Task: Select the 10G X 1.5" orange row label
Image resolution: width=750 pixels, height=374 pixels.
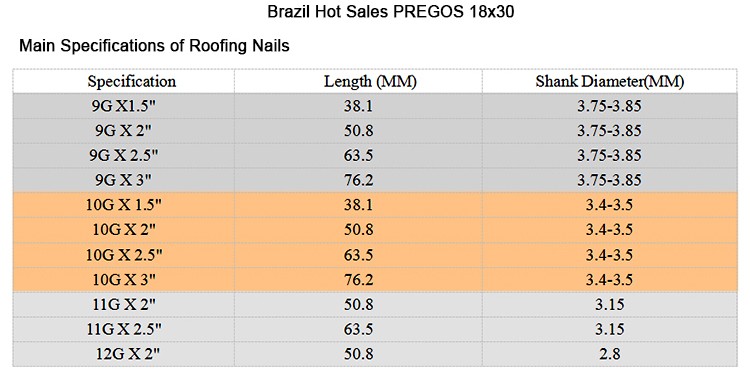Action: [x=124, y=205]
